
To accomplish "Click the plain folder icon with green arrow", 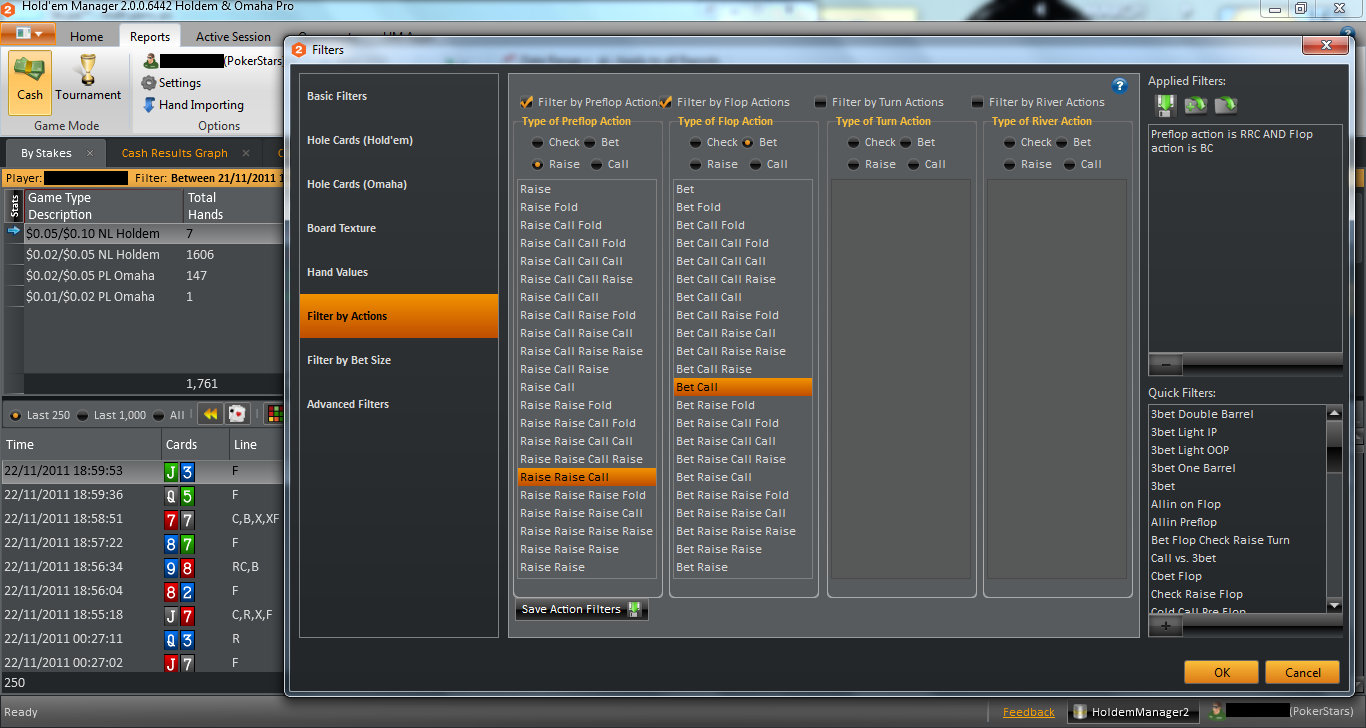I will (1226, 104).
